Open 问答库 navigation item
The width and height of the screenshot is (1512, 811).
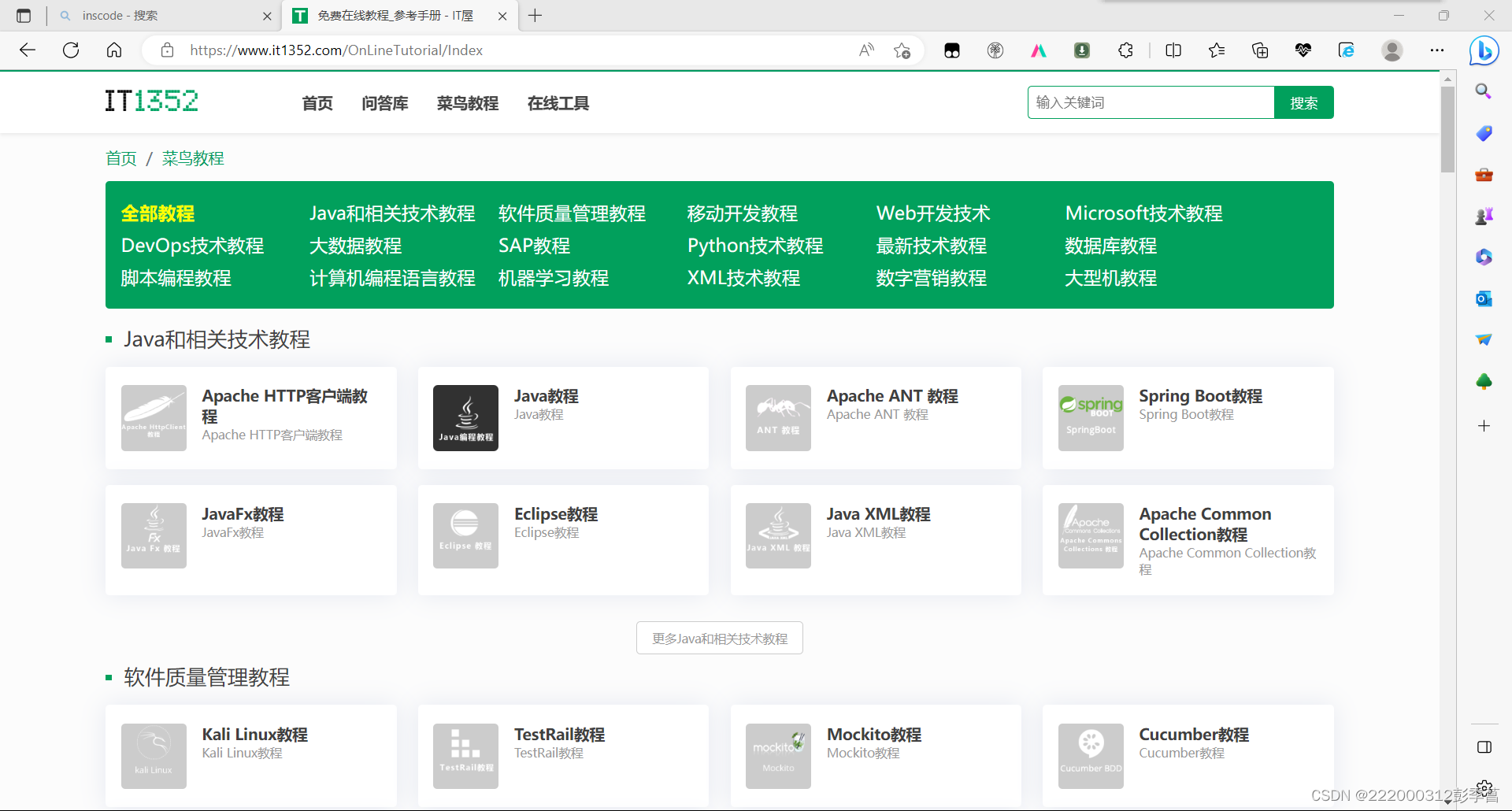point(385,103)
